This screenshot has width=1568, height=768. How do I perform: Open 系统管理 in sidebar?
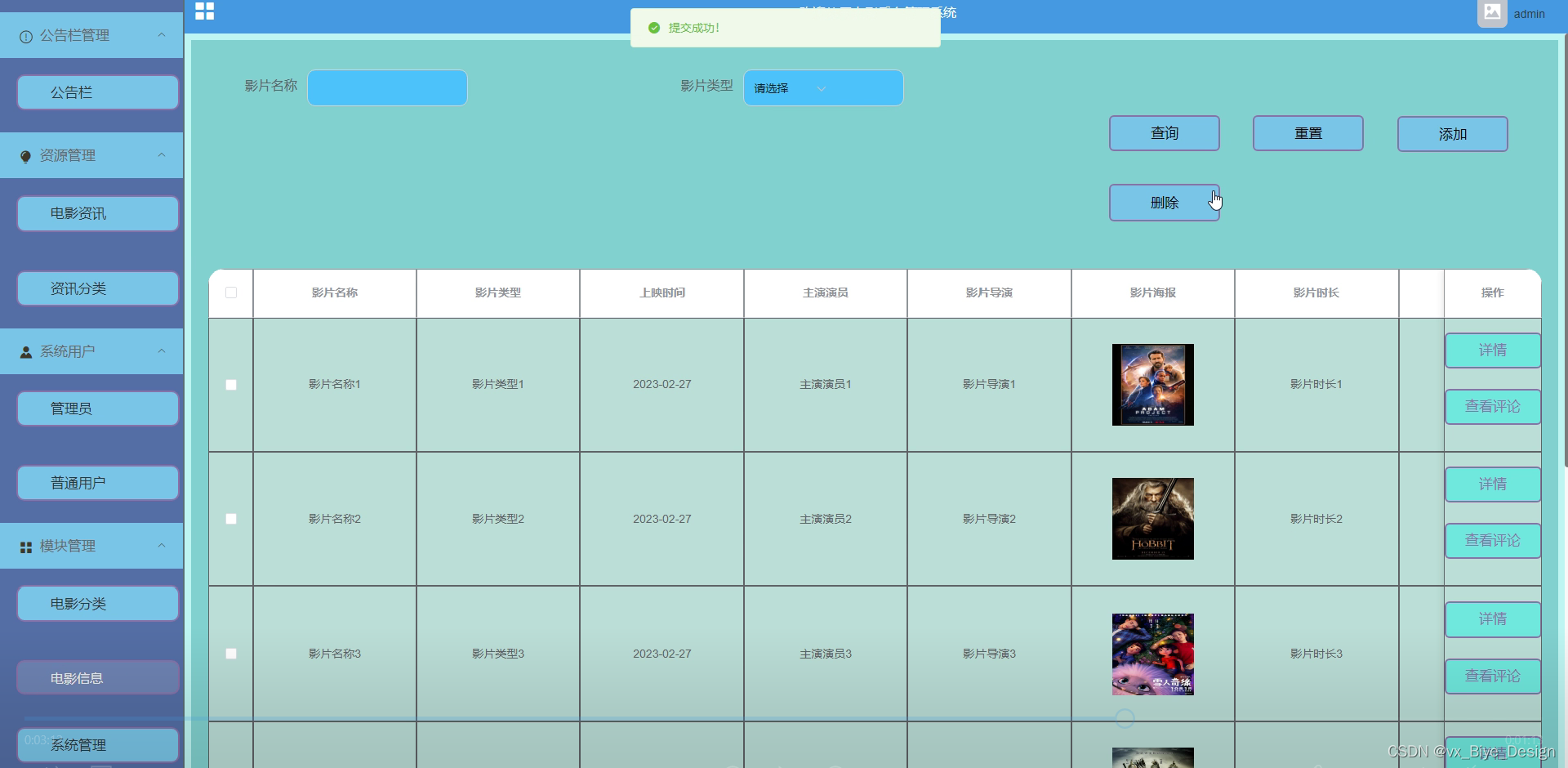pos(98,745)
